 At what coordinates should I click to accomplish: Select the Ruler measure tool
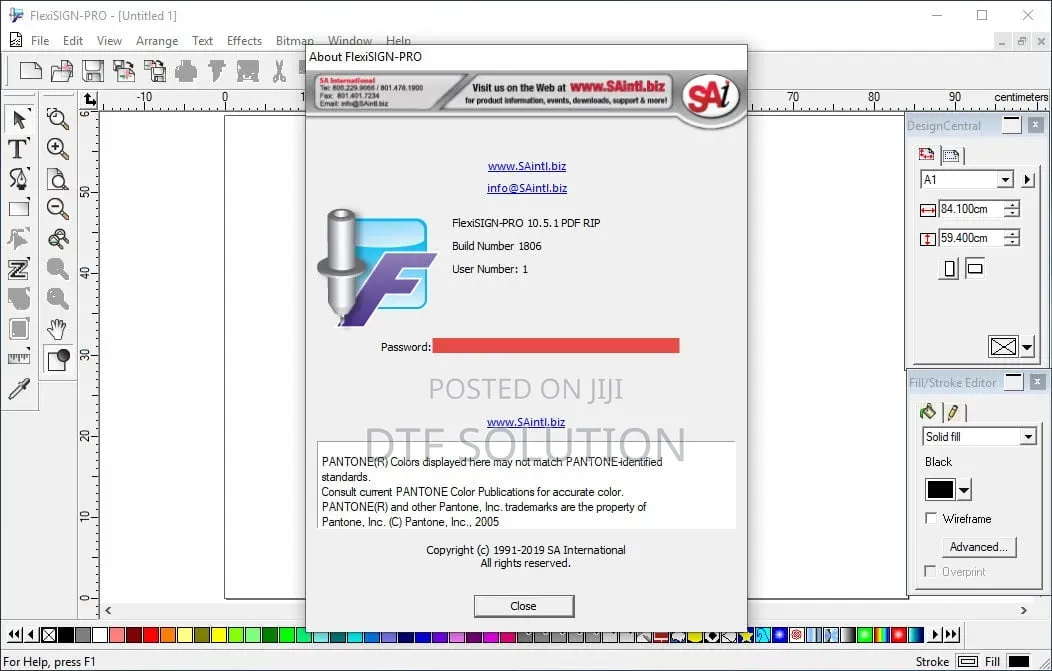click(19, 358)
